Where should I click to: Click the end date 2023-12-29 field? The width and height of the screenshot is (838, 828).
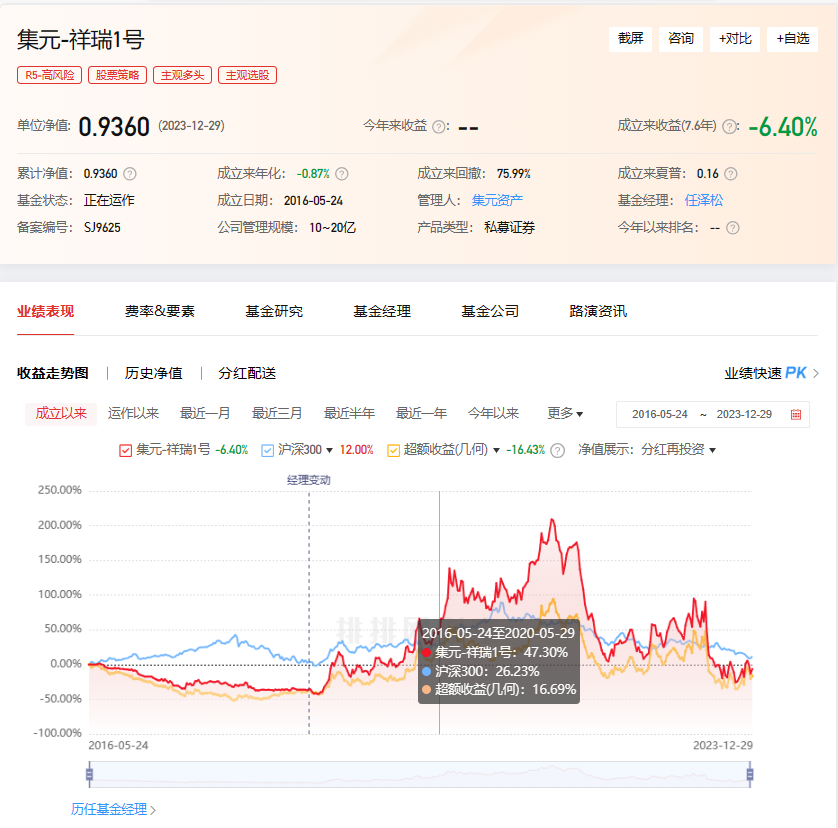click(x=744, y=414)
